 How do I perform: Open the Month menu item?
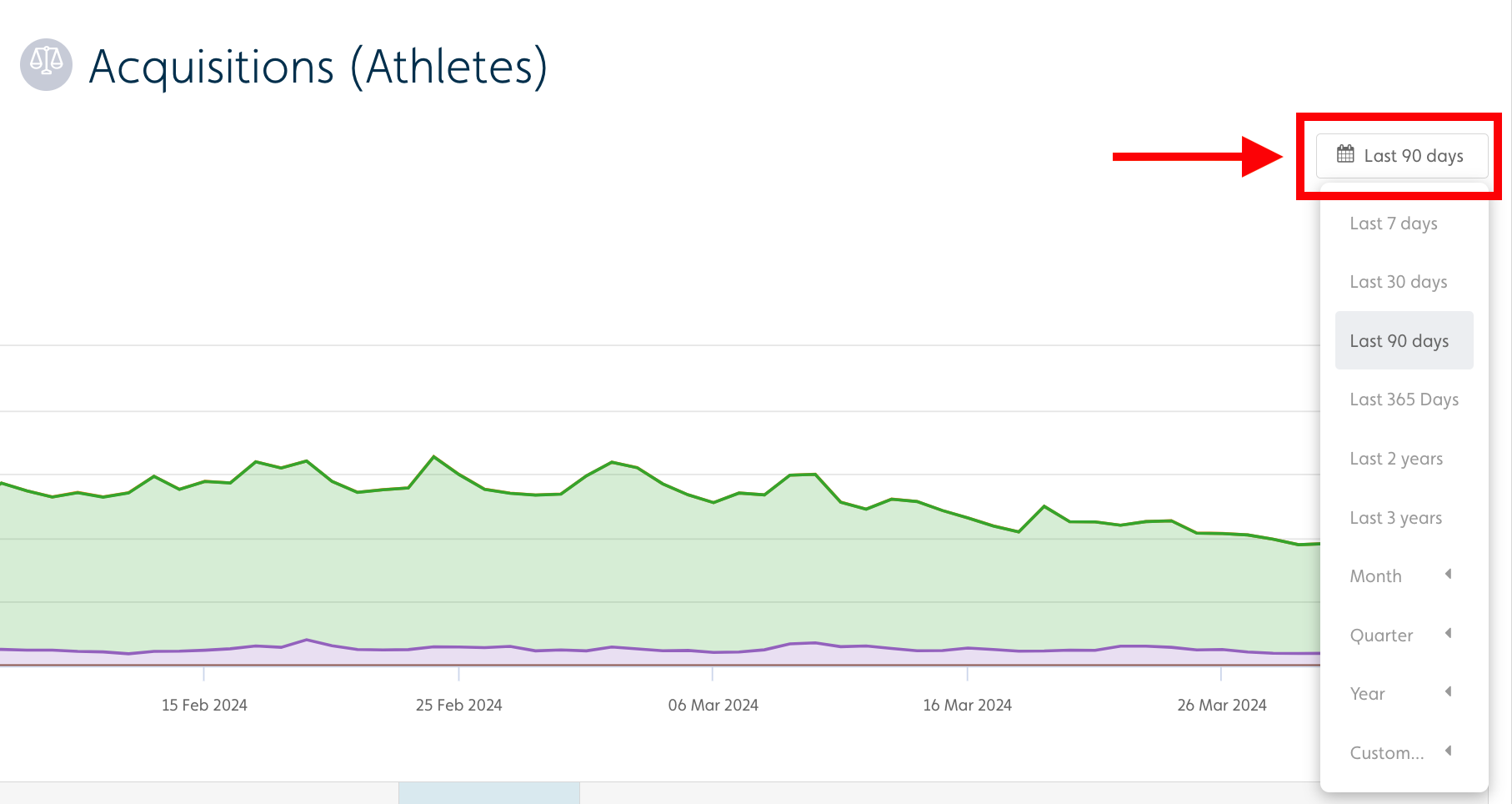[x=1376, y=576]
